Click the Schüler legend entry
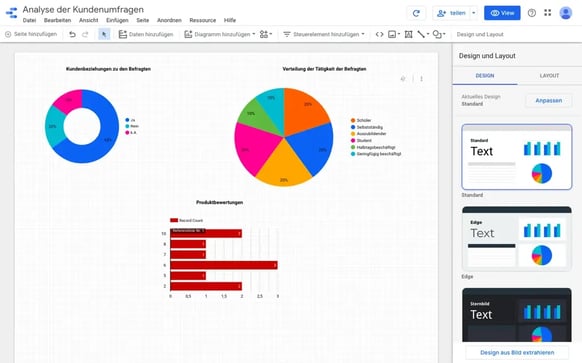The width and height of the screenshot is (582, 363). [x=360, y=120]
